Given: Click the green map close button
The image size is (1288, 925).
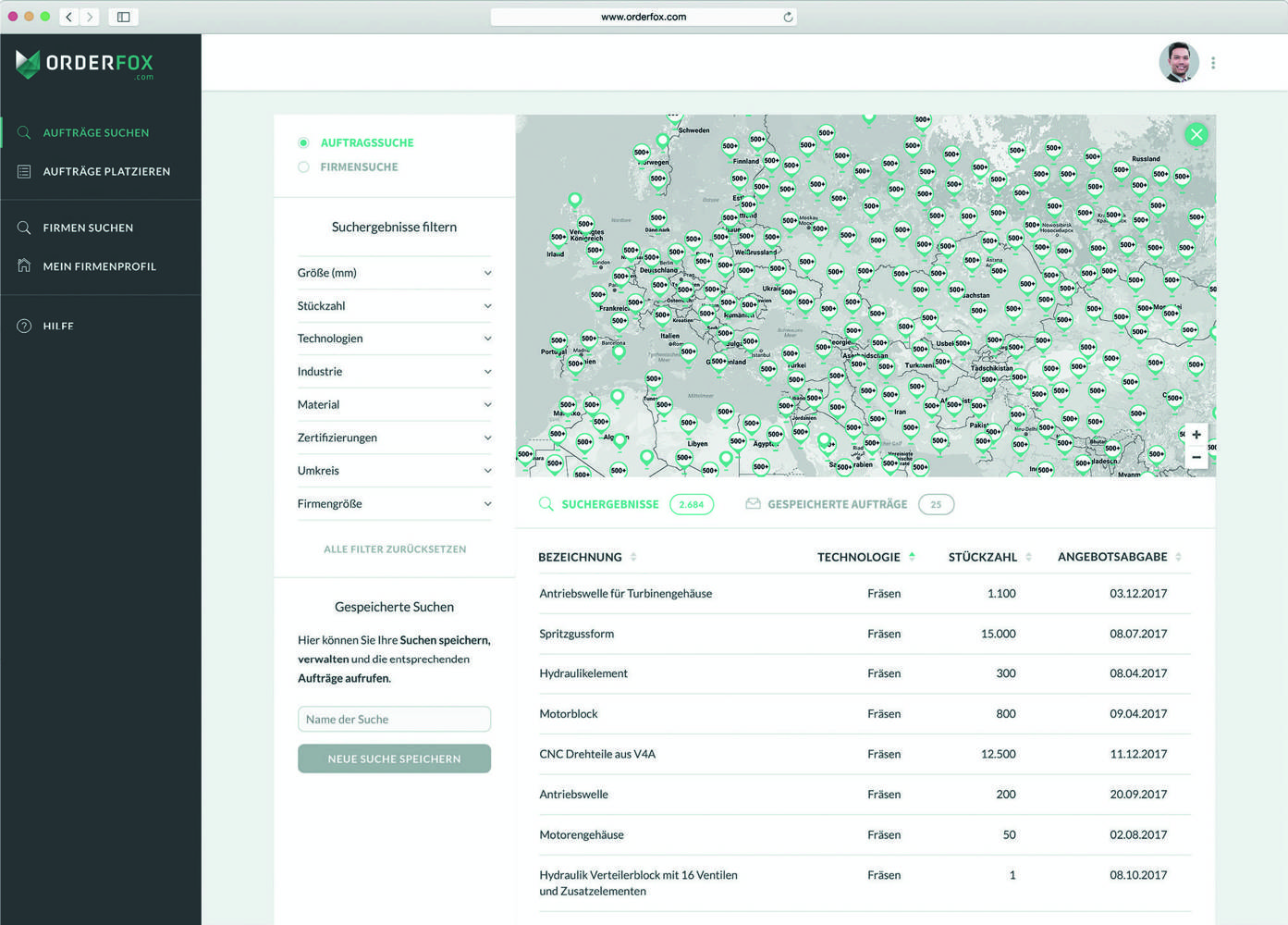Looking at the screenshot, I should 1196,134.
